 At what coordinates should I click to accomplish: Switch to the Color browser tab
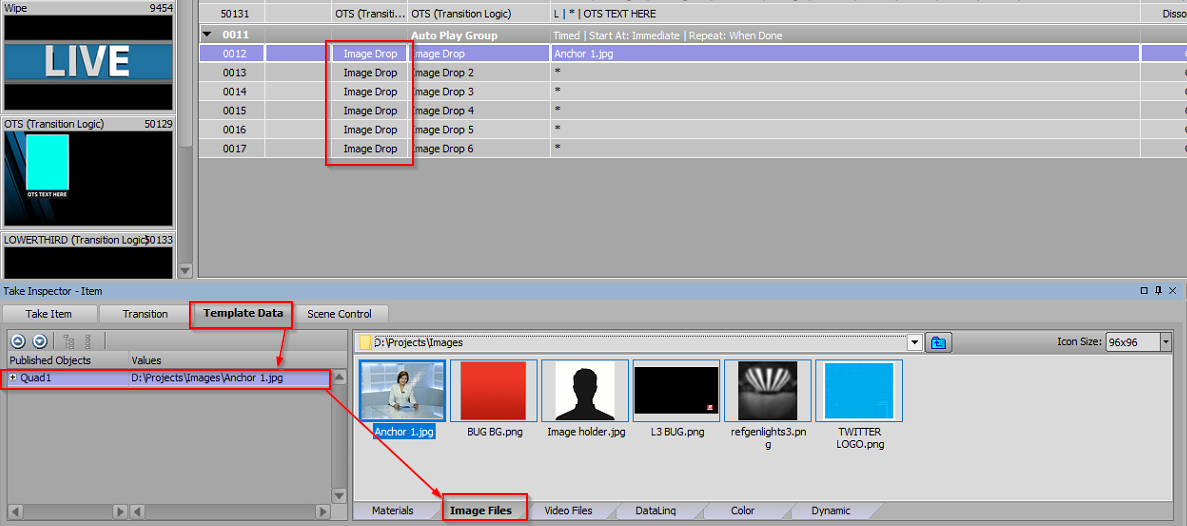pyautogui.click(x=743, y=511)
